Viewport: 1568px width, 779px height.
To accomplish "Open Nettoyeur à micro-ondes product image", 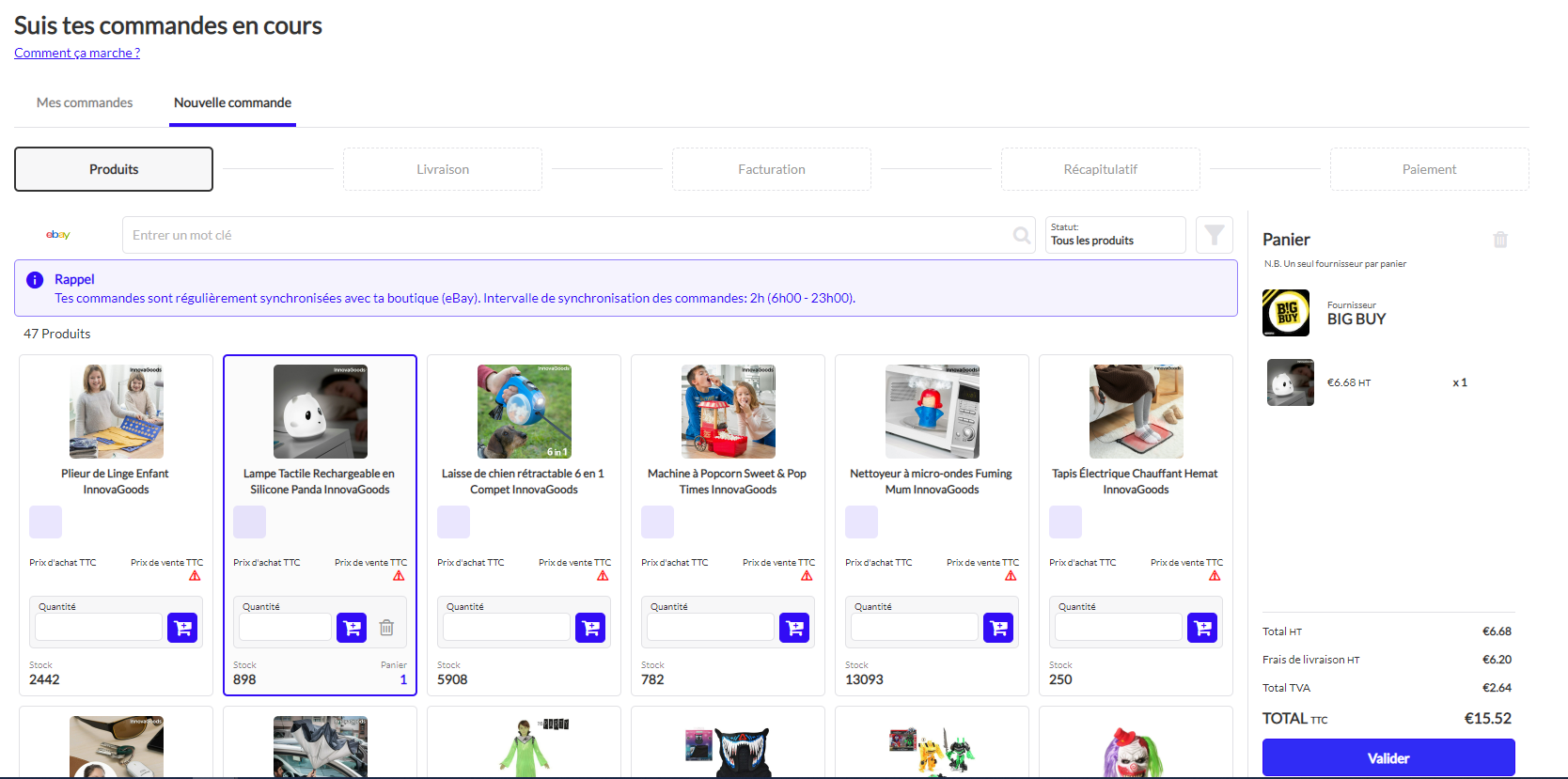I will click(x=933, y=412).
